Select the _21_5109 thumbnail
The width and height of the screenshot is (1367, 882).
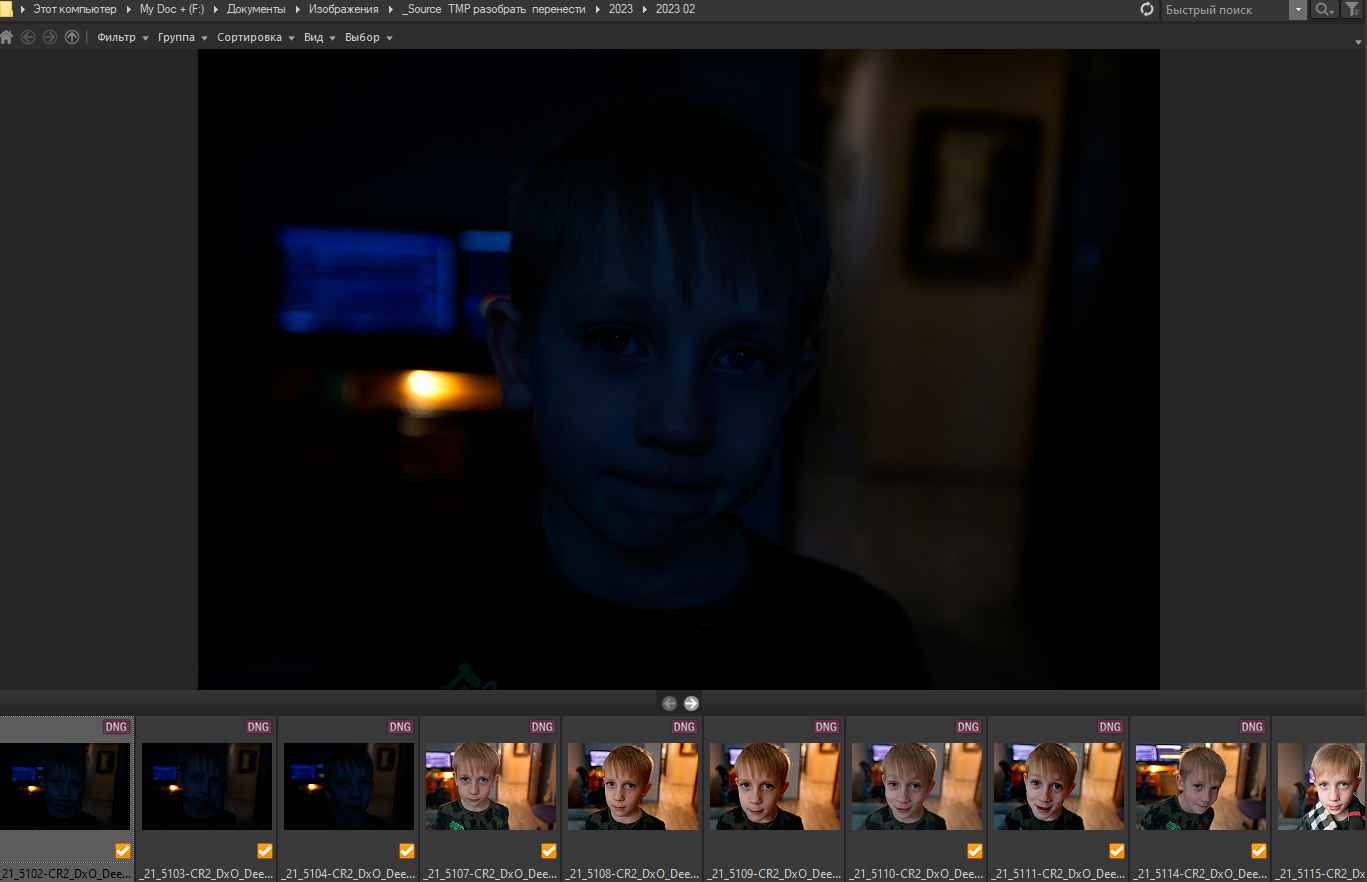click(x=775, y=786)
